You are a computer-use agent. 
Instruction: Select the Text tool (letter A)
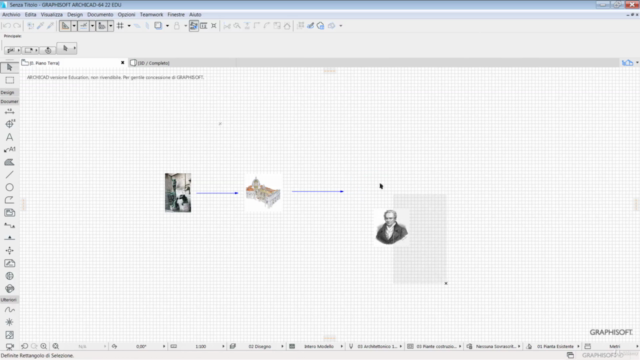point(9,137)
